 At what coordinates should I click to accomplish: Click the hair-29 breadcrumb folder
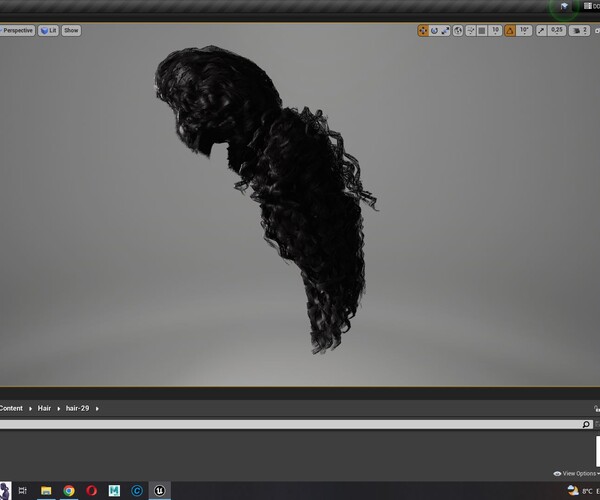77,408
